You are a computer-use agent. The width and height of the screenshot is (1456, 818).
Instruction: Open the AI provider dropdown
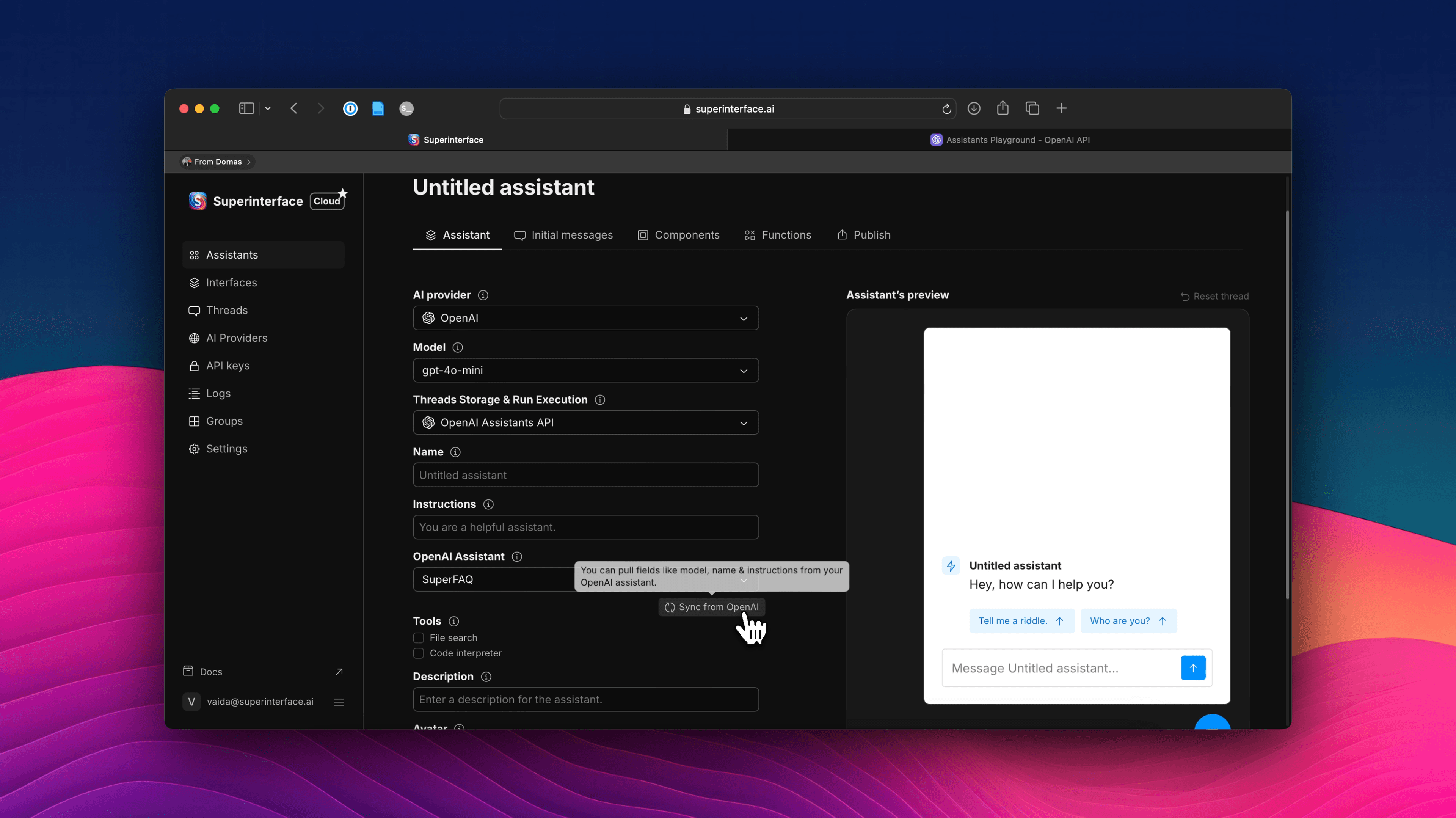tap(585, 318)
